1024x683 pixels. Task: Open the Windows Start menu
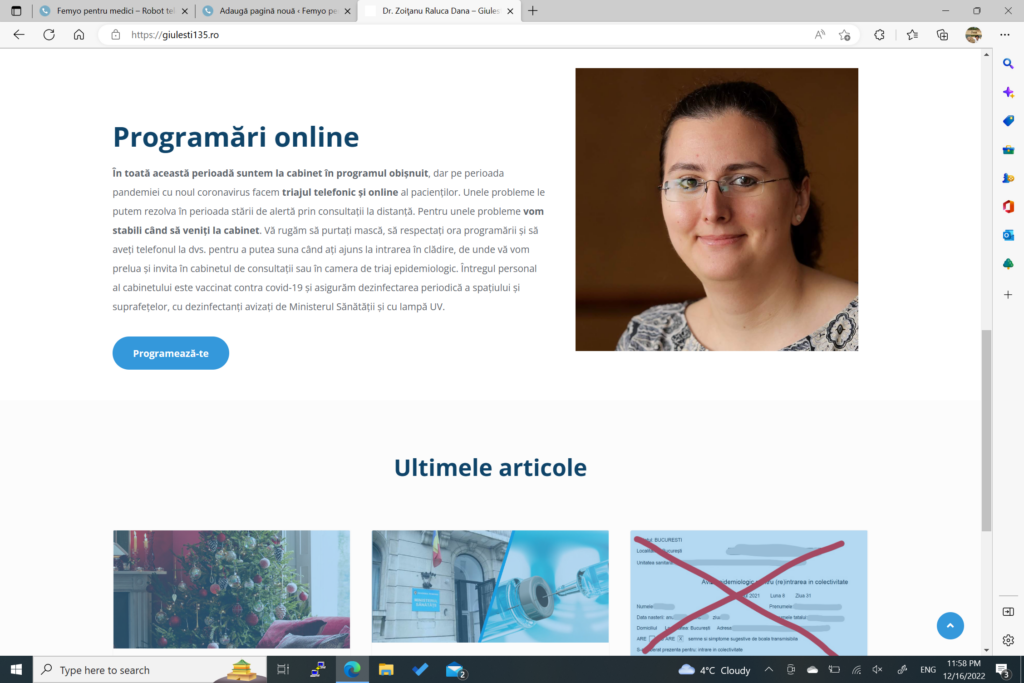16,669
